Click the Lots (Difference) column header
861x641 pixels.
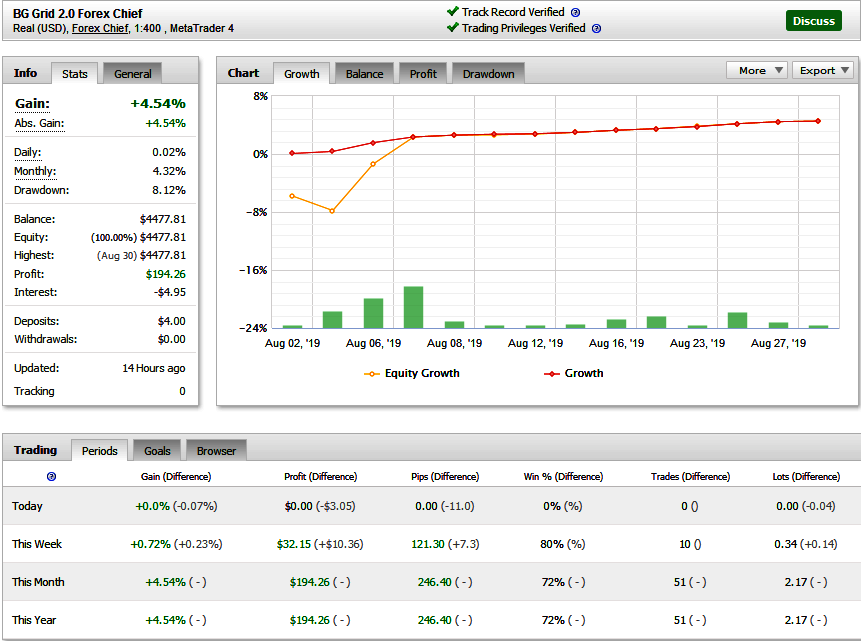point(806,476)
